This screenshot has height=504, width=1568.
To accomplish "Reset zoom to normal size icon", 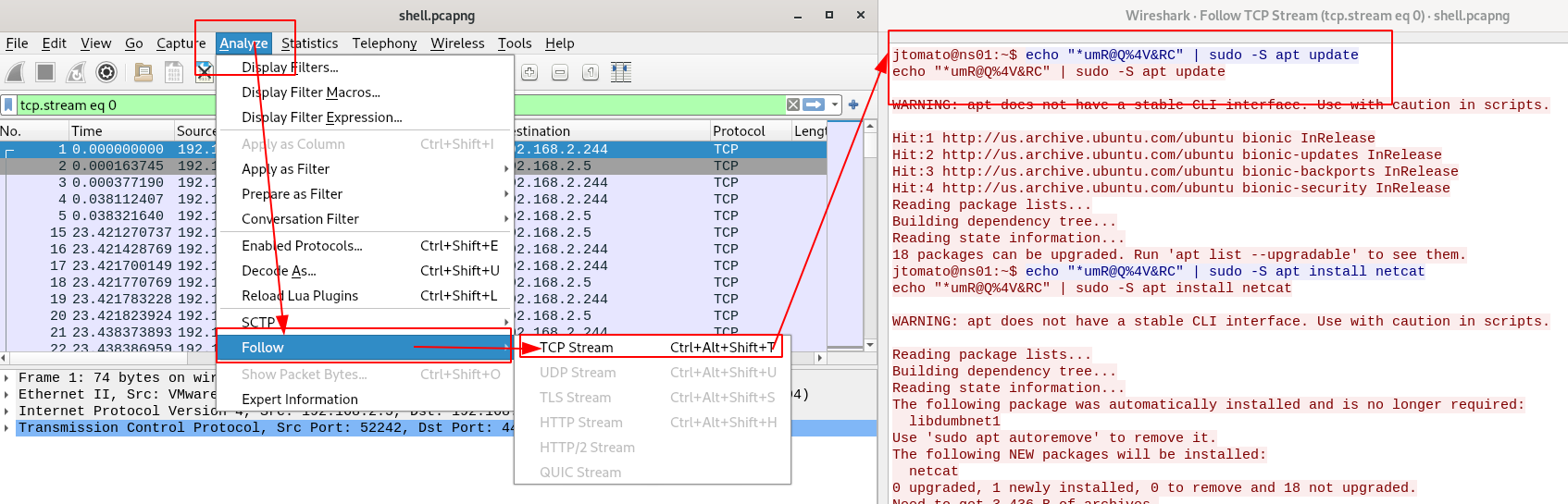I will pos(591,72).
